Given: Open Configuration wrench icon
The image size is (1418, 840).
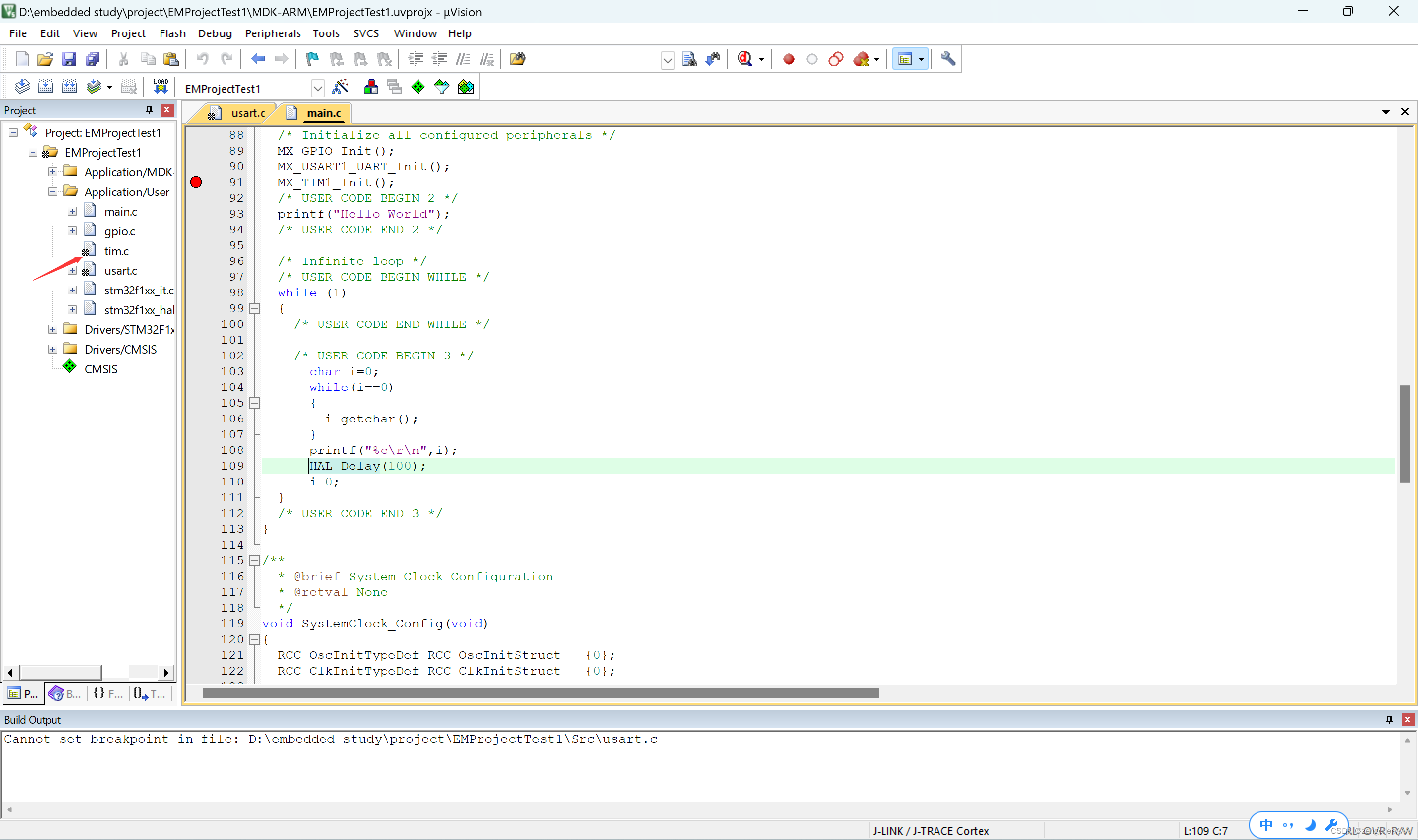Looking at the screenshot, I should 948,59.
